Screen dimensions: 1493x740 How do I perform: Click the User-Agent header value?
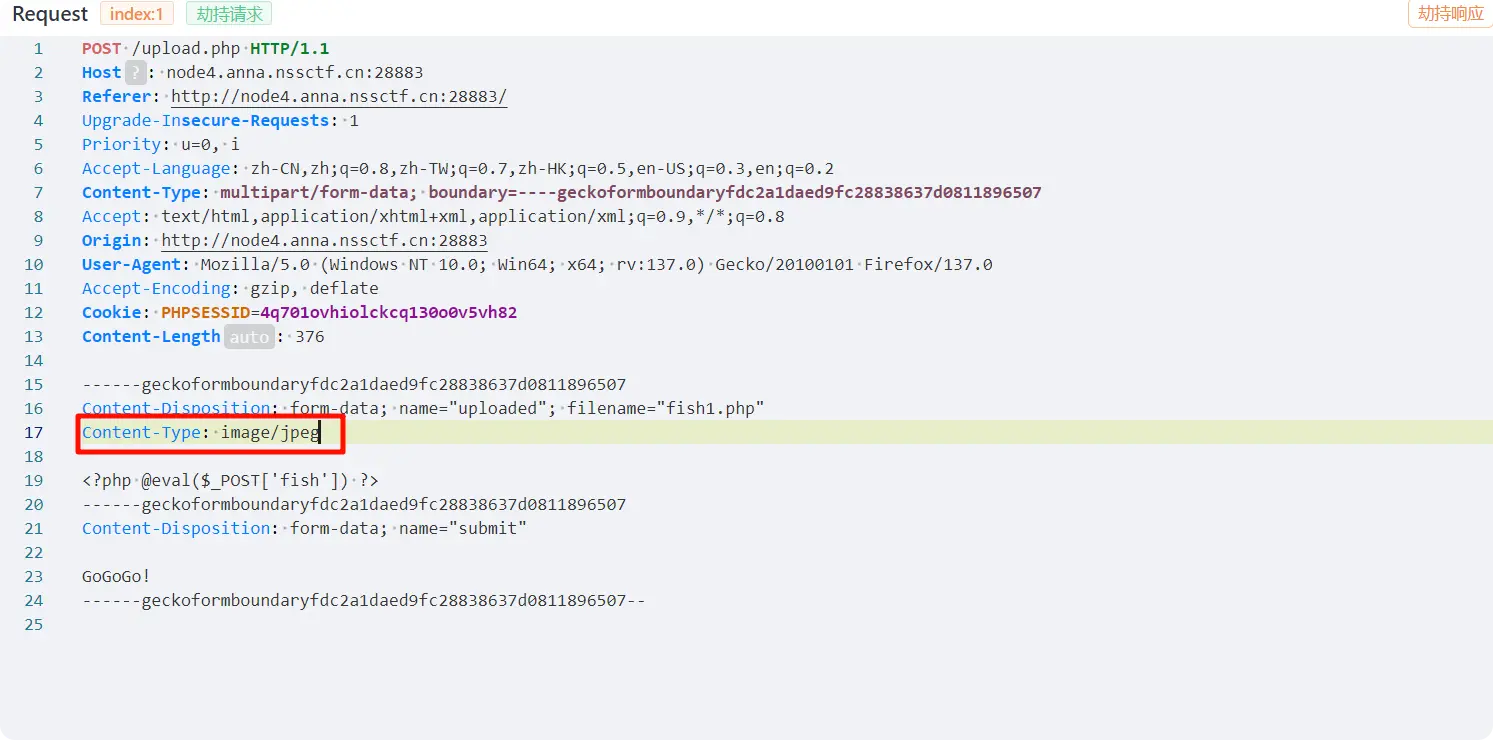(596, 264)
